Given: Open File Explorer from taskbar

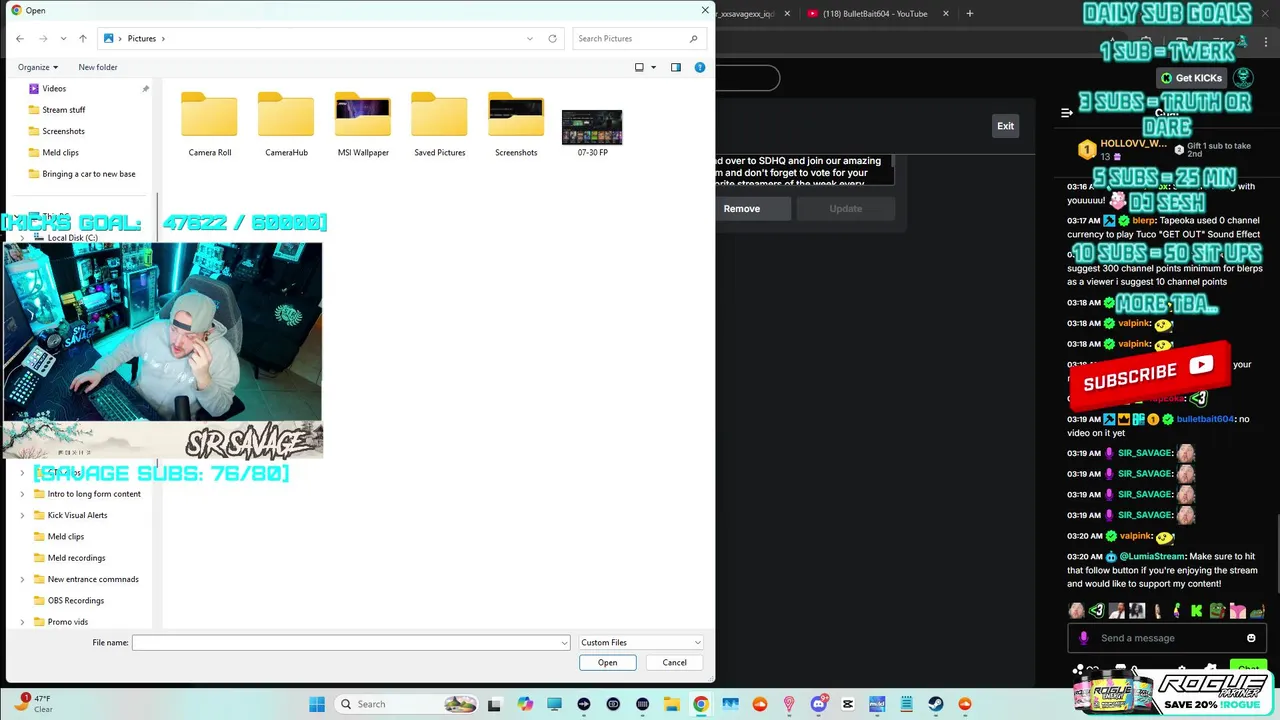Looking at the screenshot, I should coord(671,704).
